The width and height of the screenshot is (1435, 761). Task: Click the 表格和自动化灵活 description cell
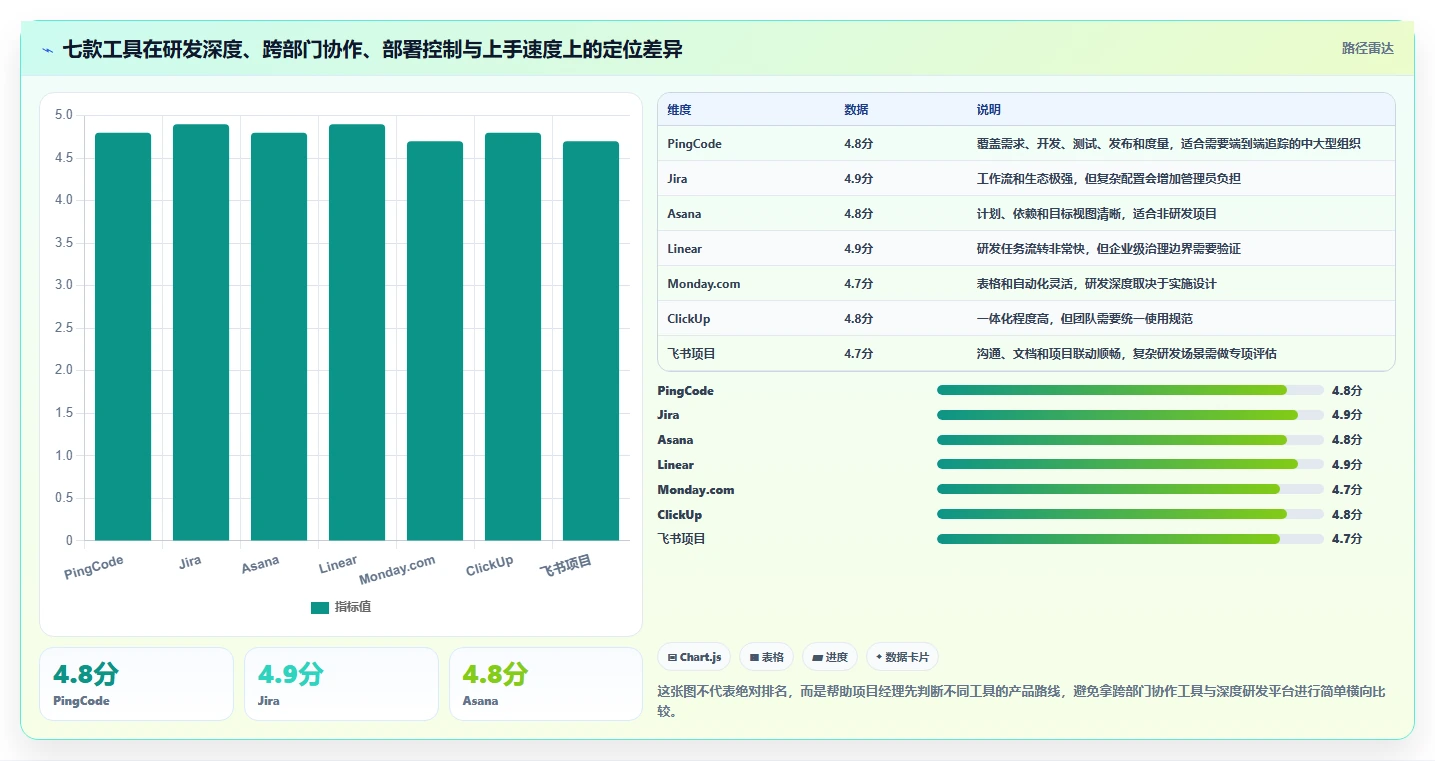tap(1096, 284)
